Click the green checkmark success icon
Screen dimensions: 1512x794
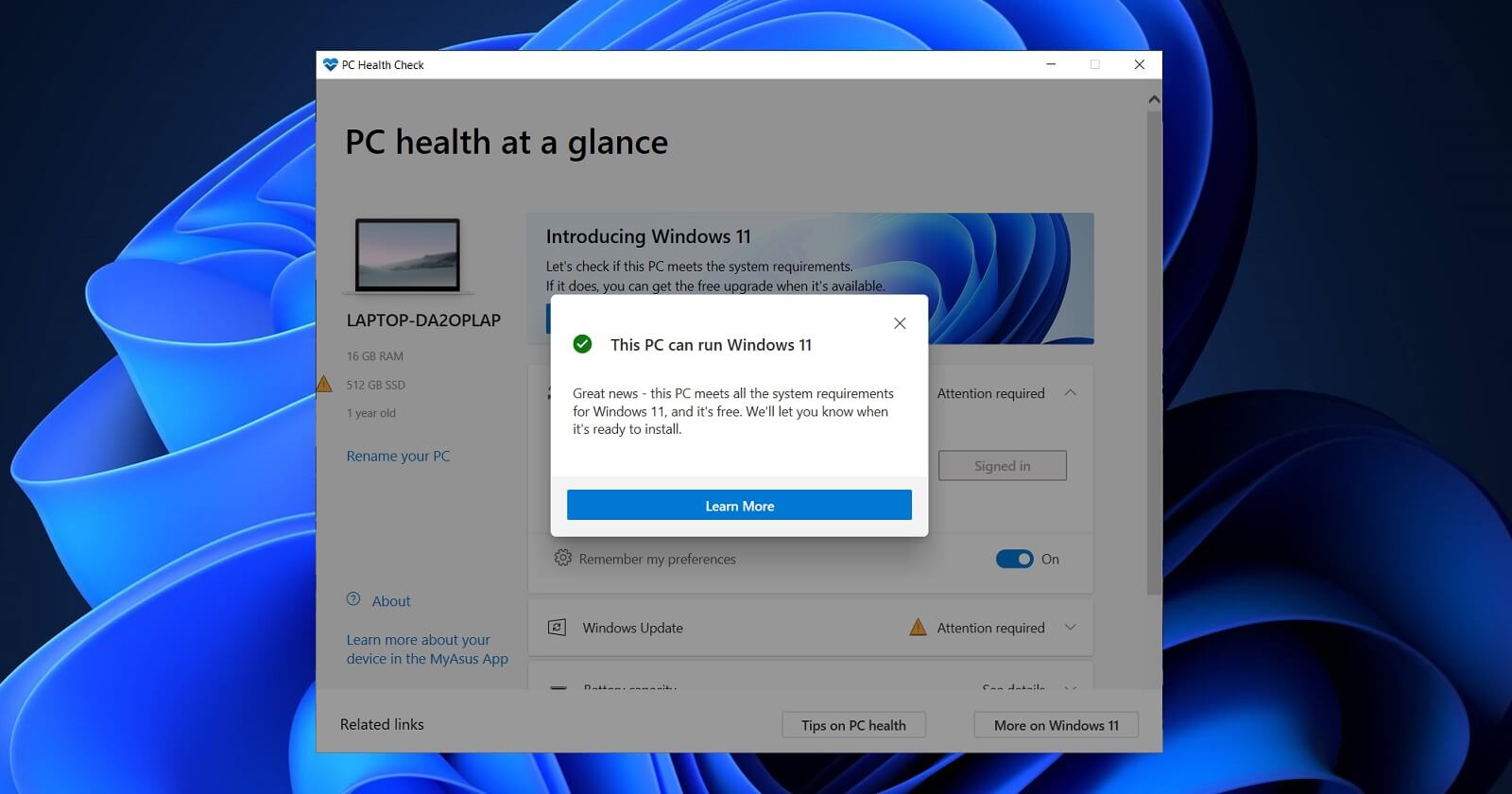coord(582,344)
